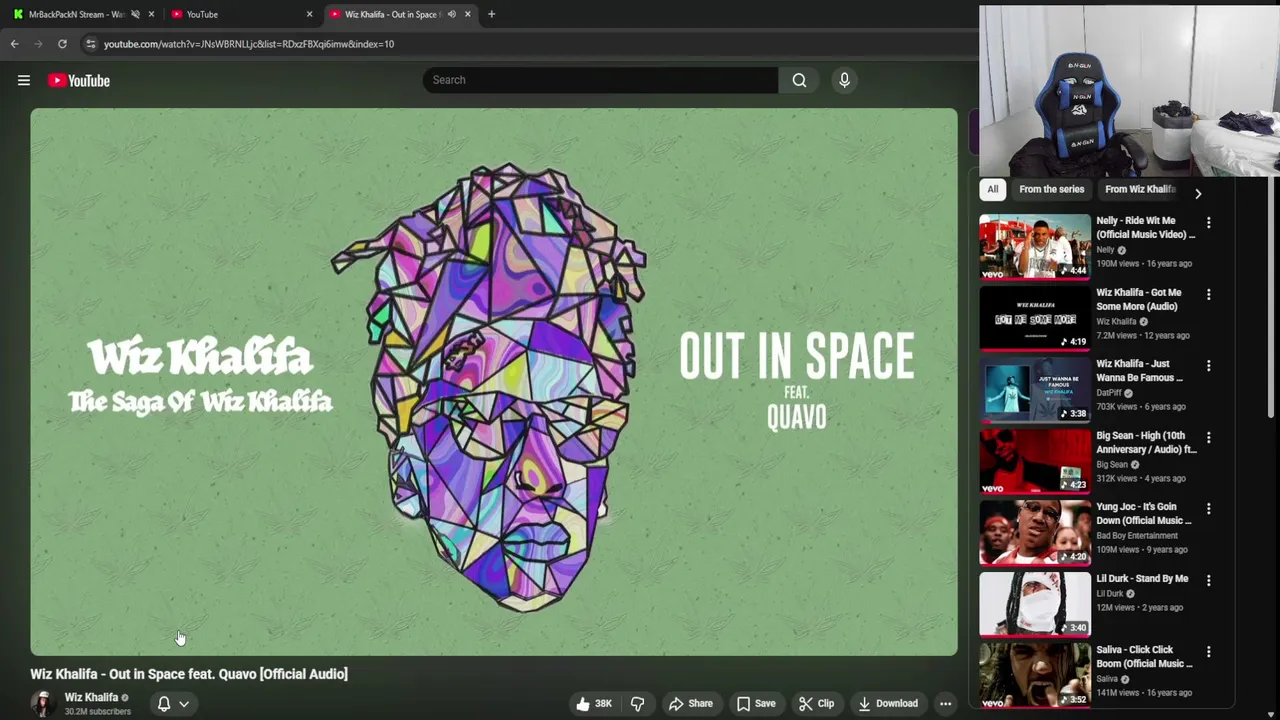Click the search magnifier button
This screenshot has height=720, width=1280.
coord(799,80)
